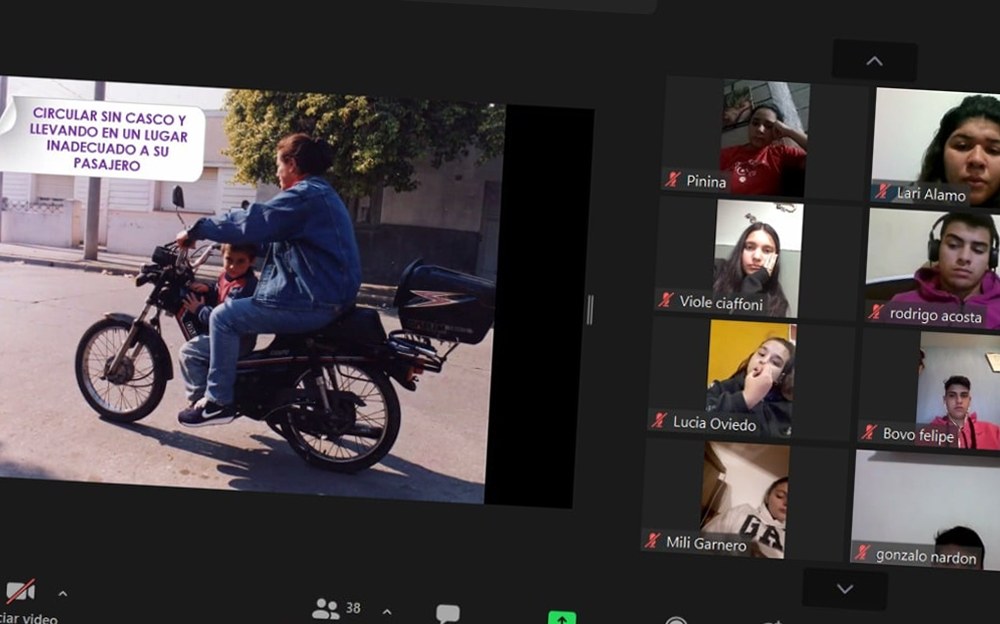Toggle Mili Garnero's muted mic indicator
This screenshot has height=624, width=1000.
[x=653, y=541]
